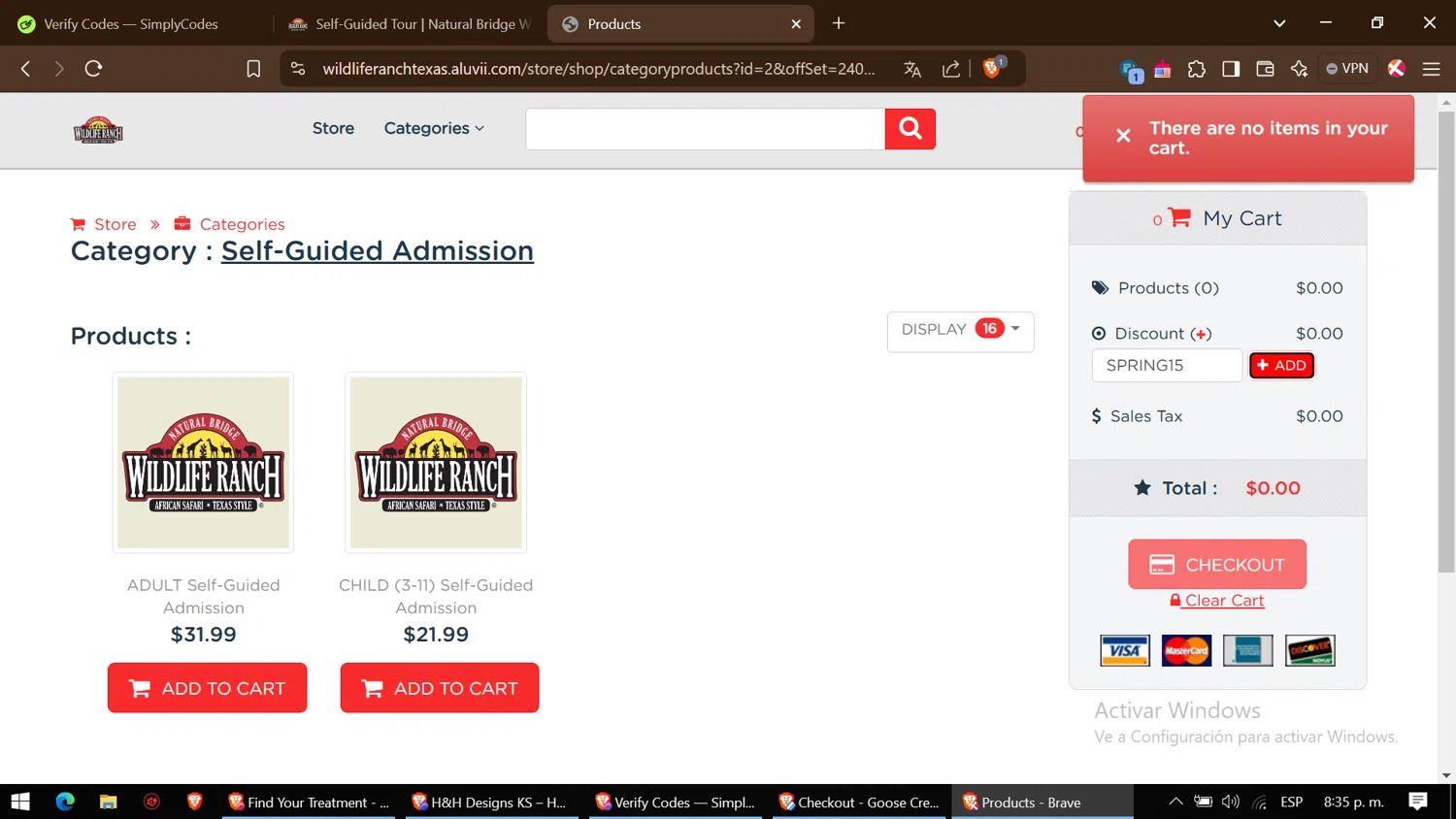Expand the Categories dropdown menu

pyautogui.click(x=434, y=128)
